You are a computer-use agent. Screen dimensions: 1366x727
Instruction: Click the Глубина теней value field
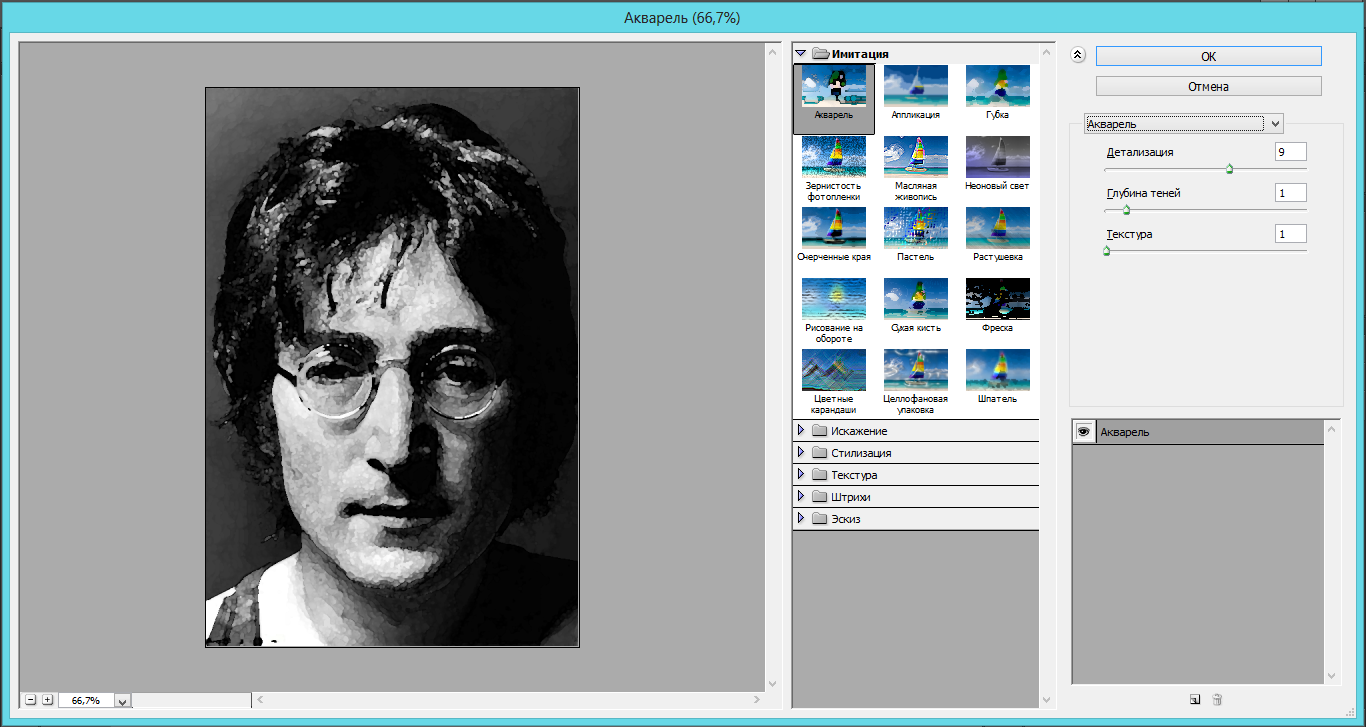(1291, 193)
